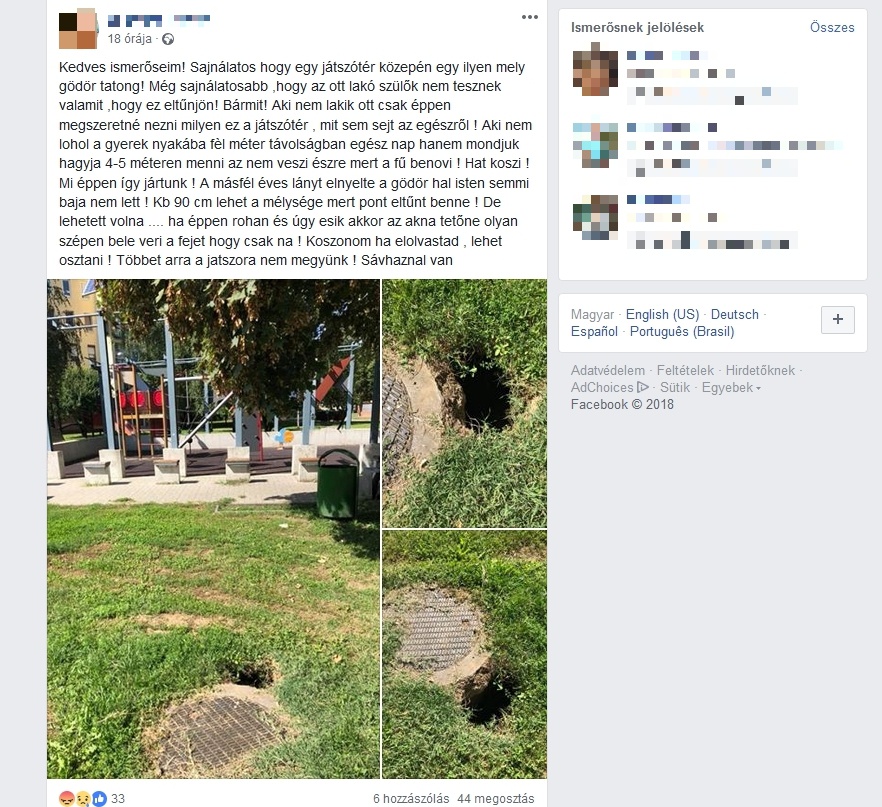This screenshot has height=807, width=882.
Task: Click the angry reaction icon
Action: coord(66,799)
